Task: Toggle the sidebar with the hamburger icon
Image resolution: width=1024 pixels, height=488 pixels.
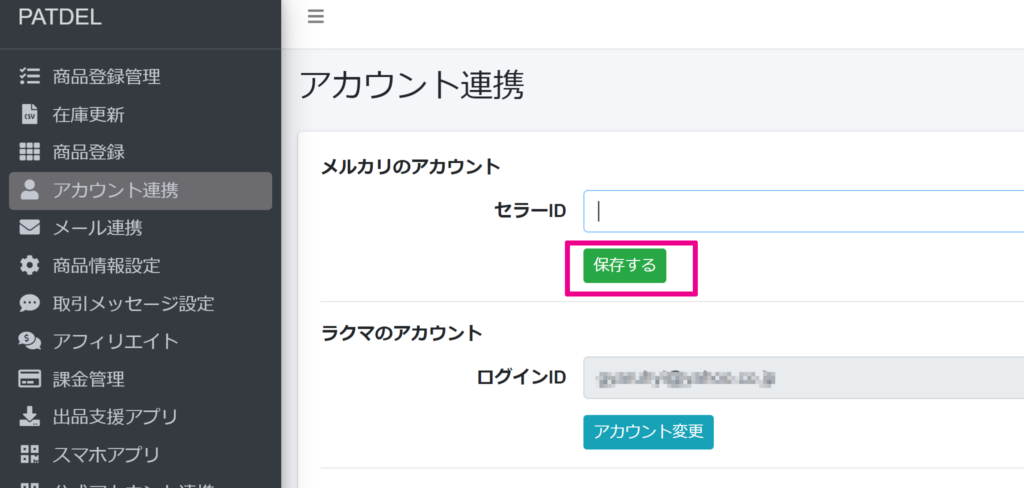Action: click(316, 17)
